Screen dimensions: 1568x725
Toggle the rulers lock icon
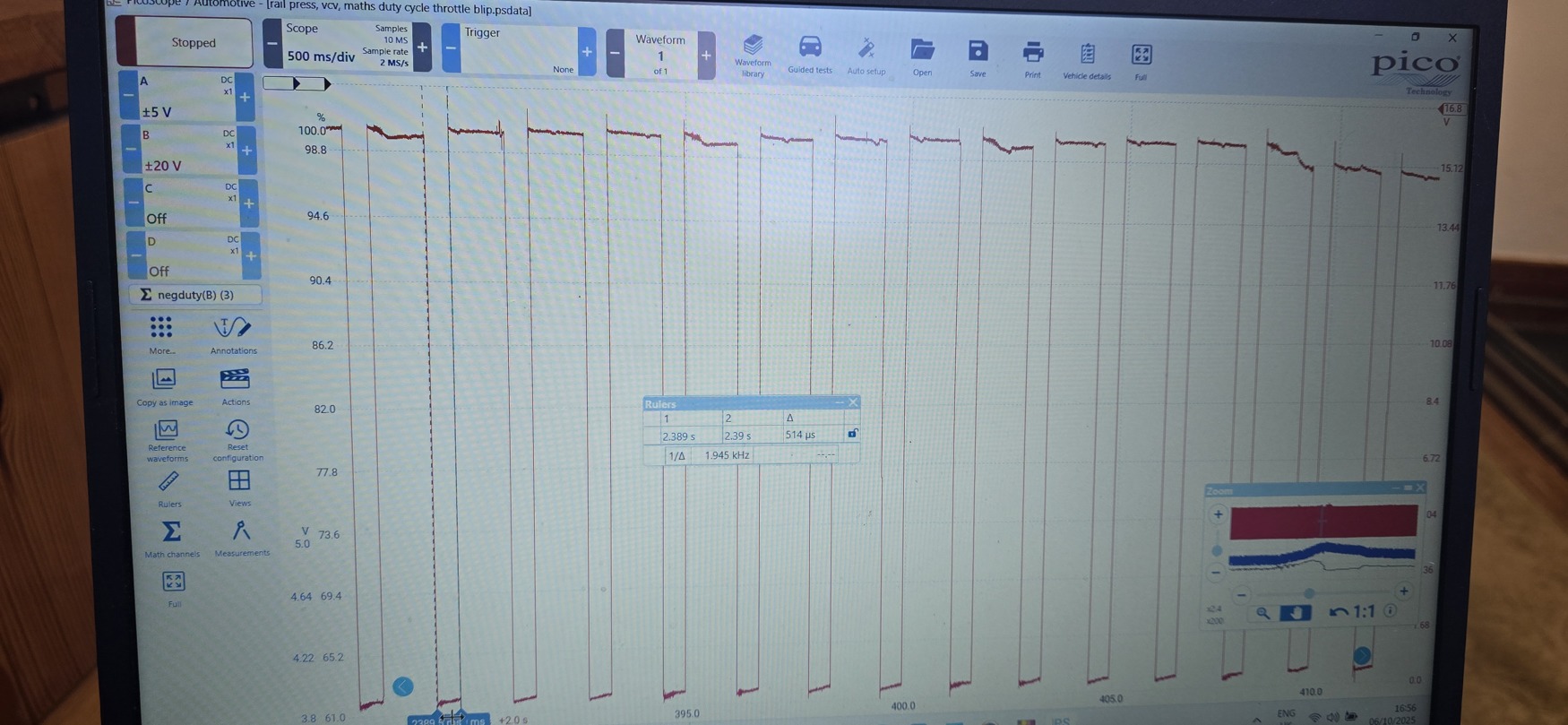pos(852,434)
